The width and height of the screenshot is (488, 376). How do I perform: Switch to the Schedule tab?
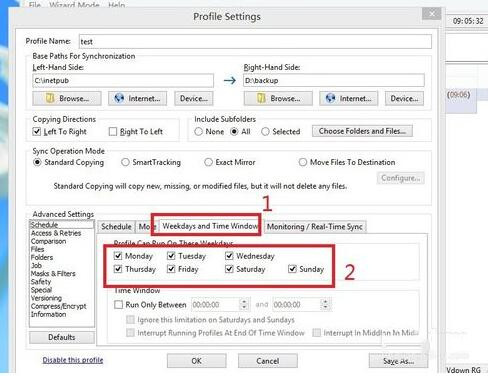click(x=116, y=227)
